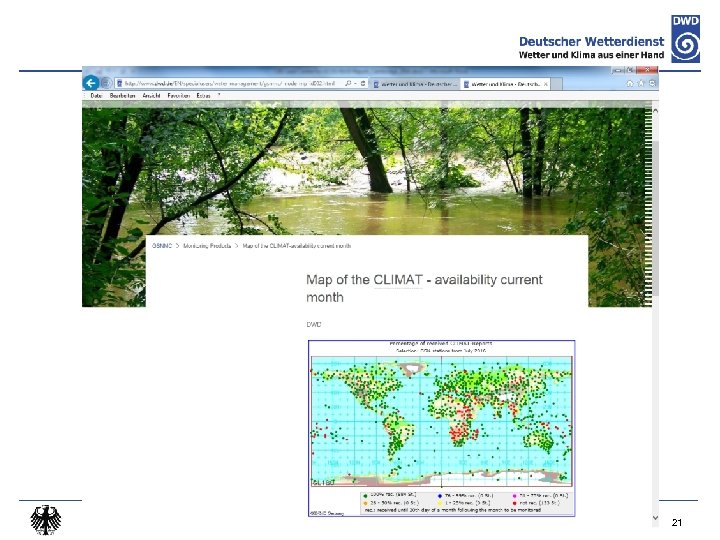Switch to the first Wetter und Klima tab

pyautogui.click(x=415, y=84)
